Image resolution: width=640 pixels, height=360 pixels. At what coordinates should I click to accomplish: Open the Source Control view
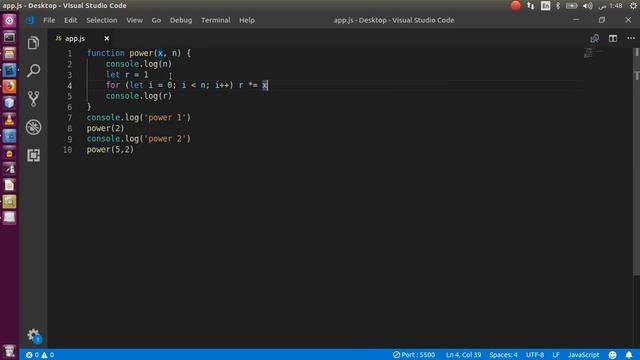[33, 99]
